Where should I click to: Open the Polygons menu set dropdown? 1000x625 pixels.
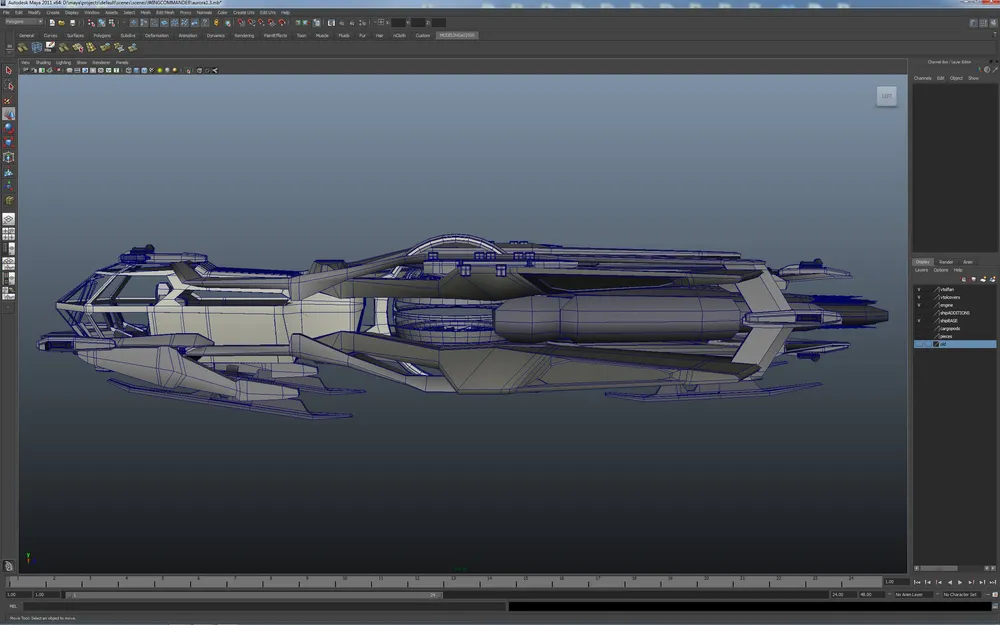pos(24,21)
